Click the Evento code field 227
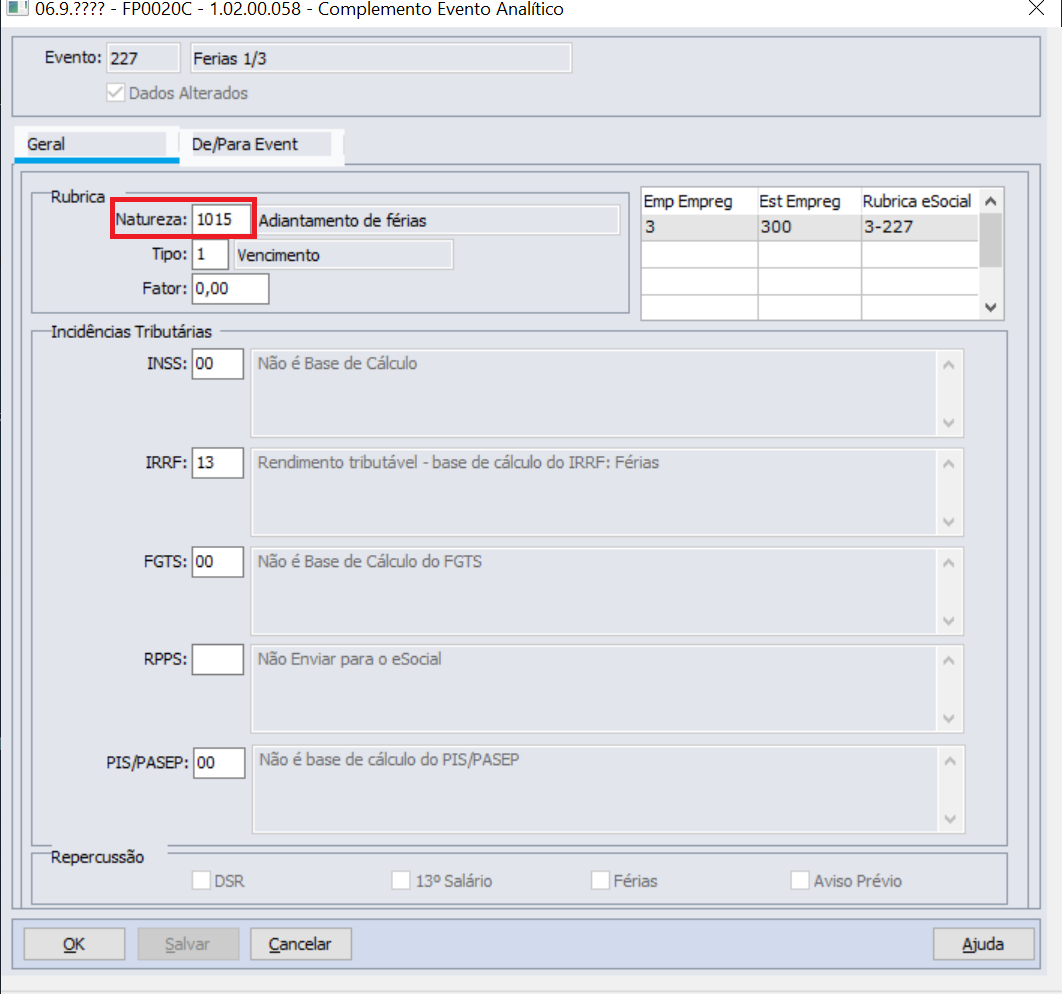 click(144, 58)
